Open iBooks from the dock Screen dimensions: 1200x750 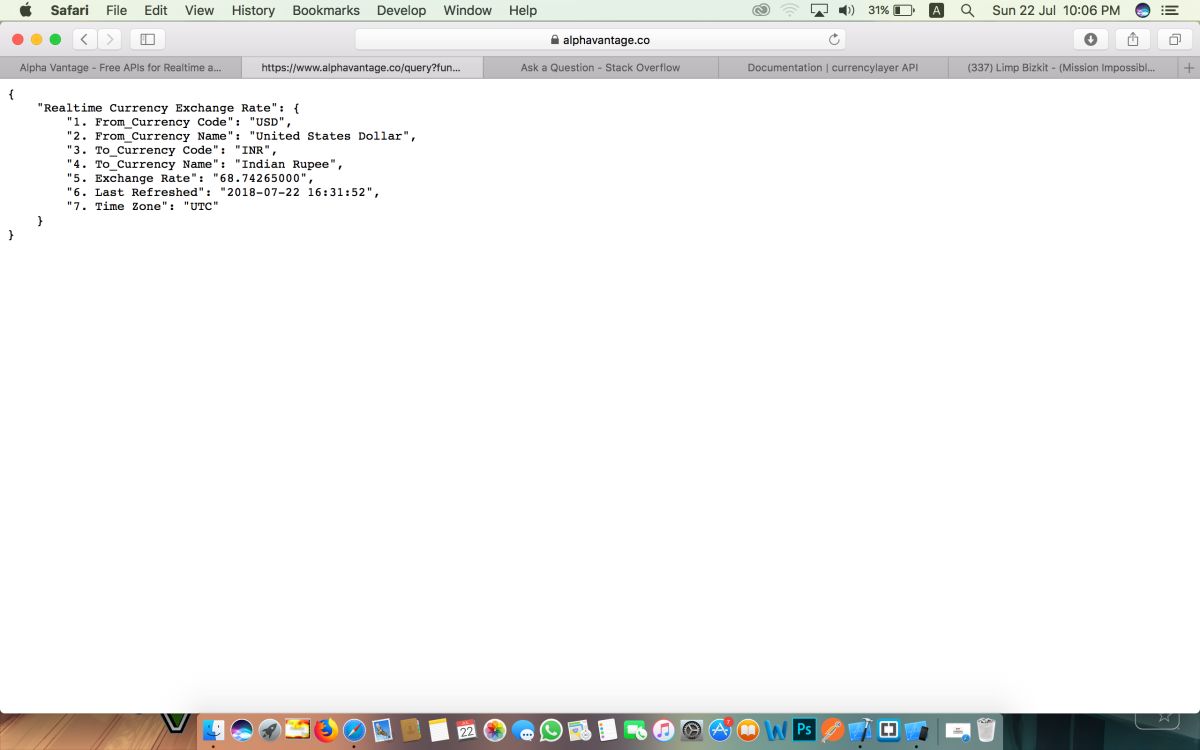point(748,730)
